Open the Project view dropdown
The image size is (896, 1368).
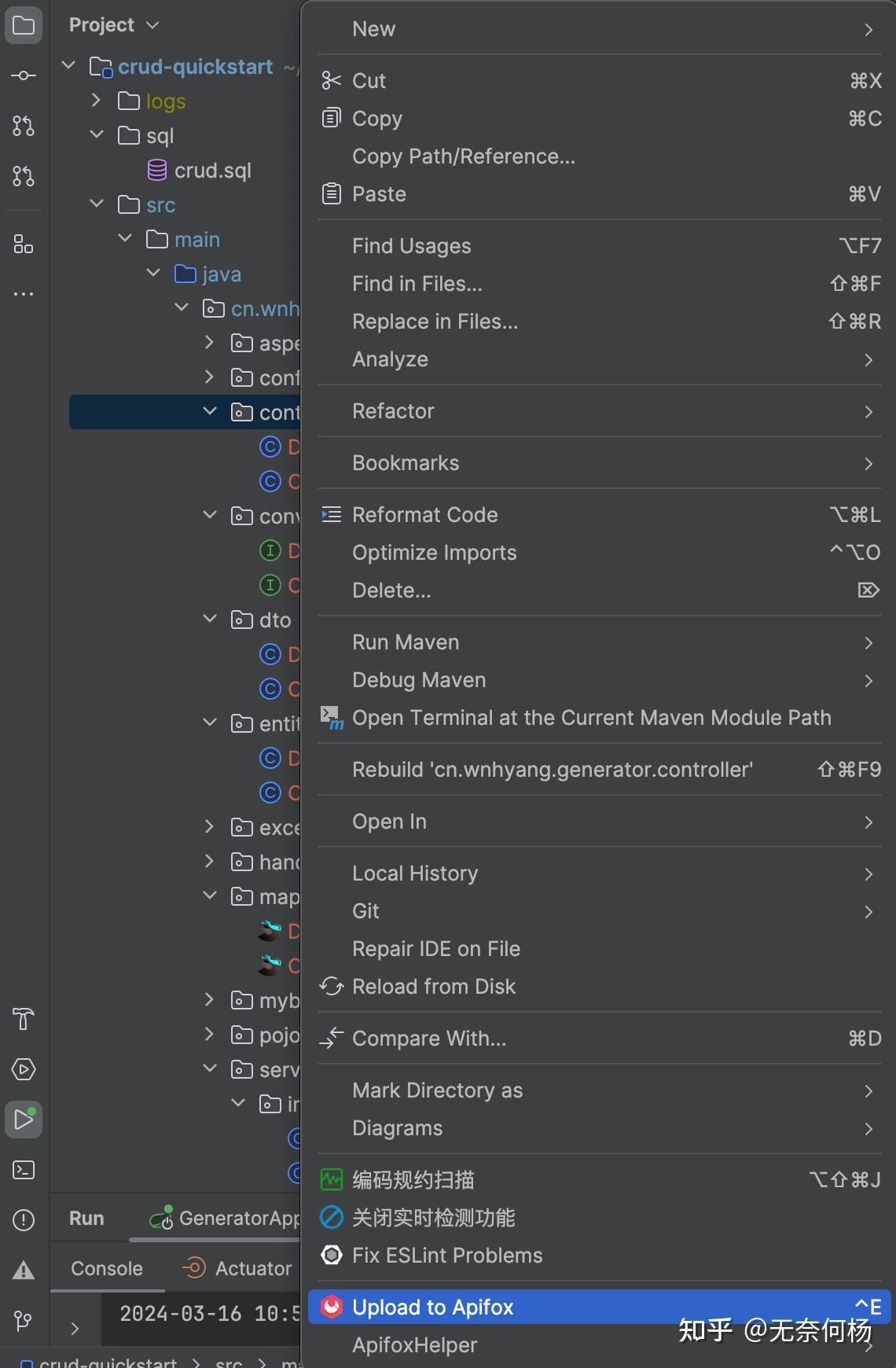(114, 25)
